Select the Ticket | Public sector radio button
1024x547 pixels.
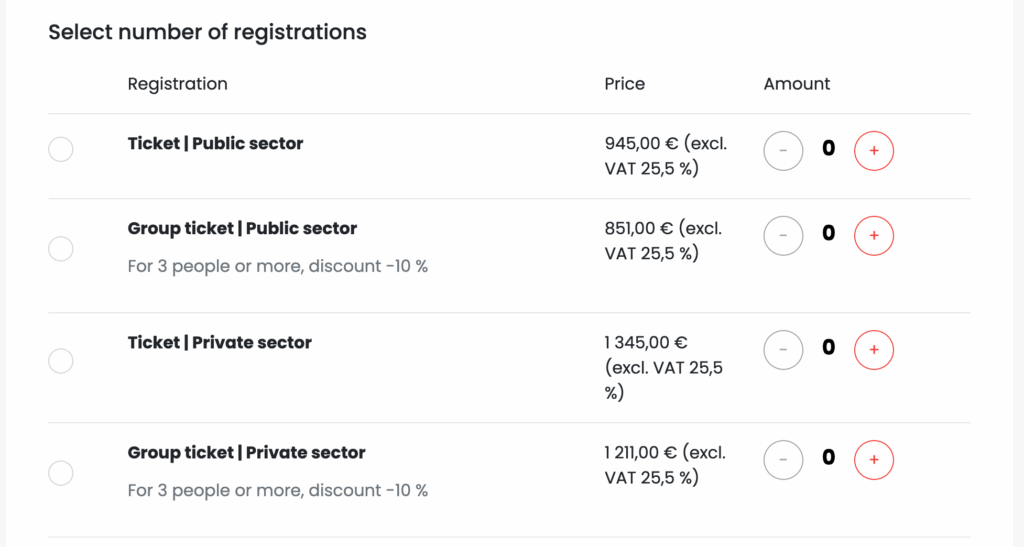[x=61, y=150]
